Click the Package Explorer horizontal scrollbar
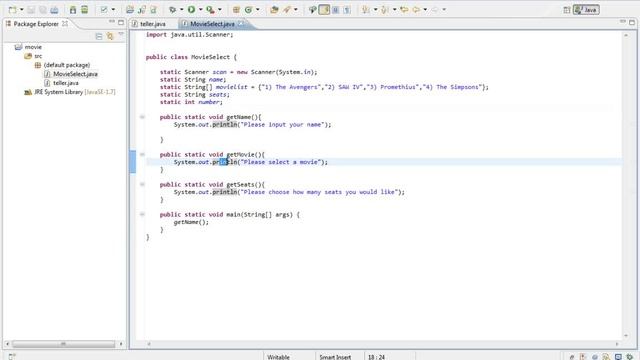The height and width of the screenshot is (360, 640). (63, 344)
